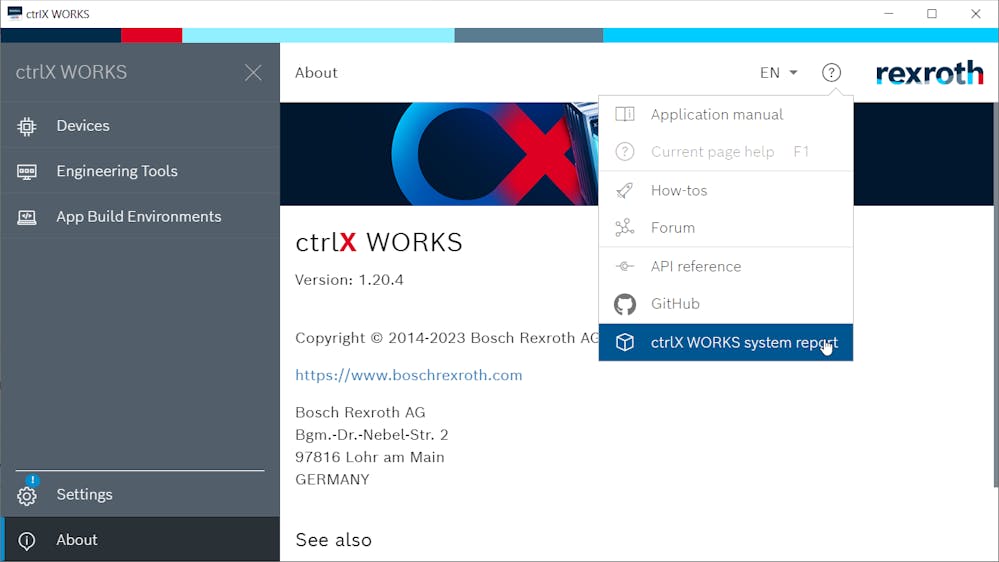999x562 pixels.
Task: Select ctrlX WORKS system report entry
Action: [x=726, y=342]
